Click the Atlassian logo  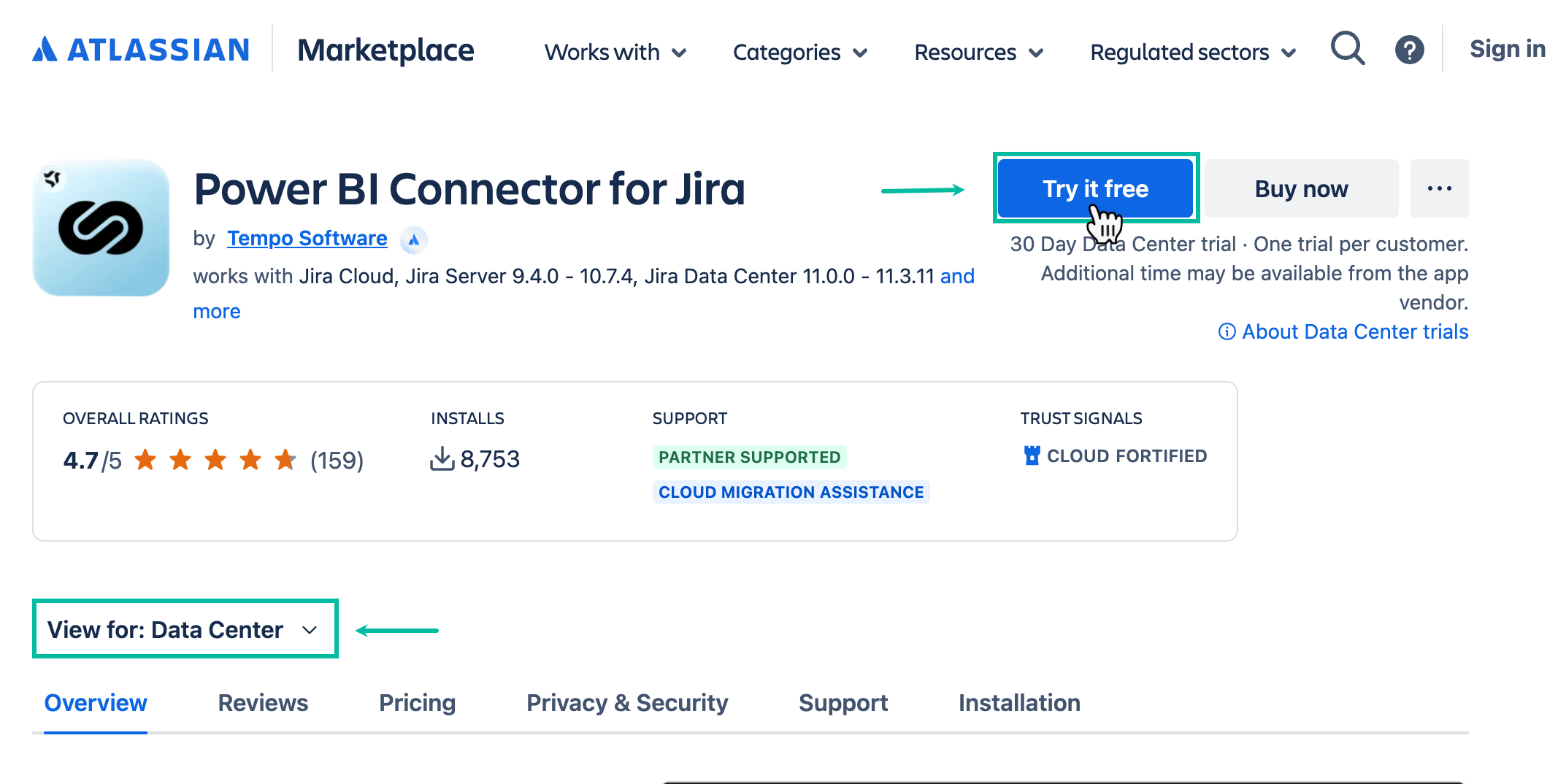(x=141, y=50)
